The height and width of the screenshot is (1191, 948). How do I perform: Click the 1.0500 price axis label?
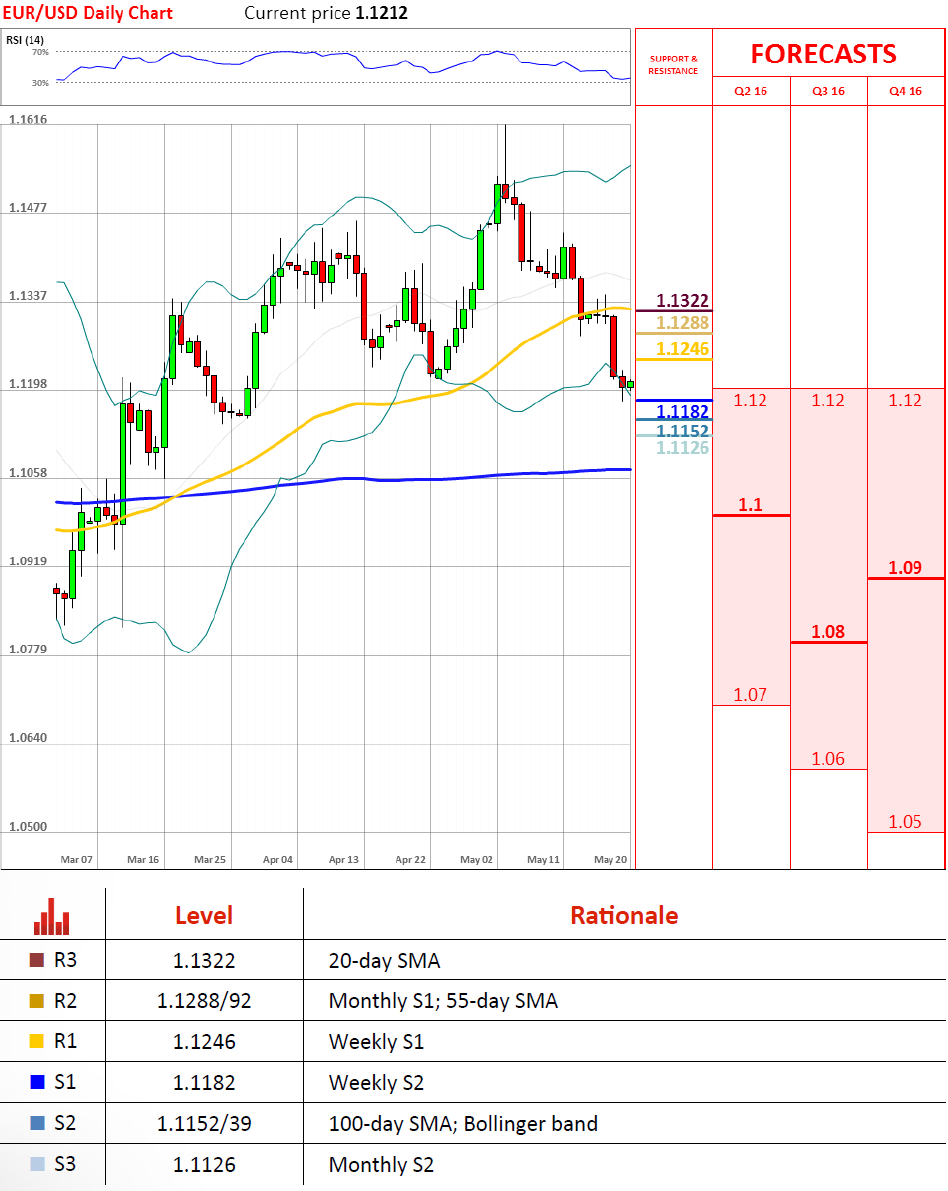(x=28, y=826)
